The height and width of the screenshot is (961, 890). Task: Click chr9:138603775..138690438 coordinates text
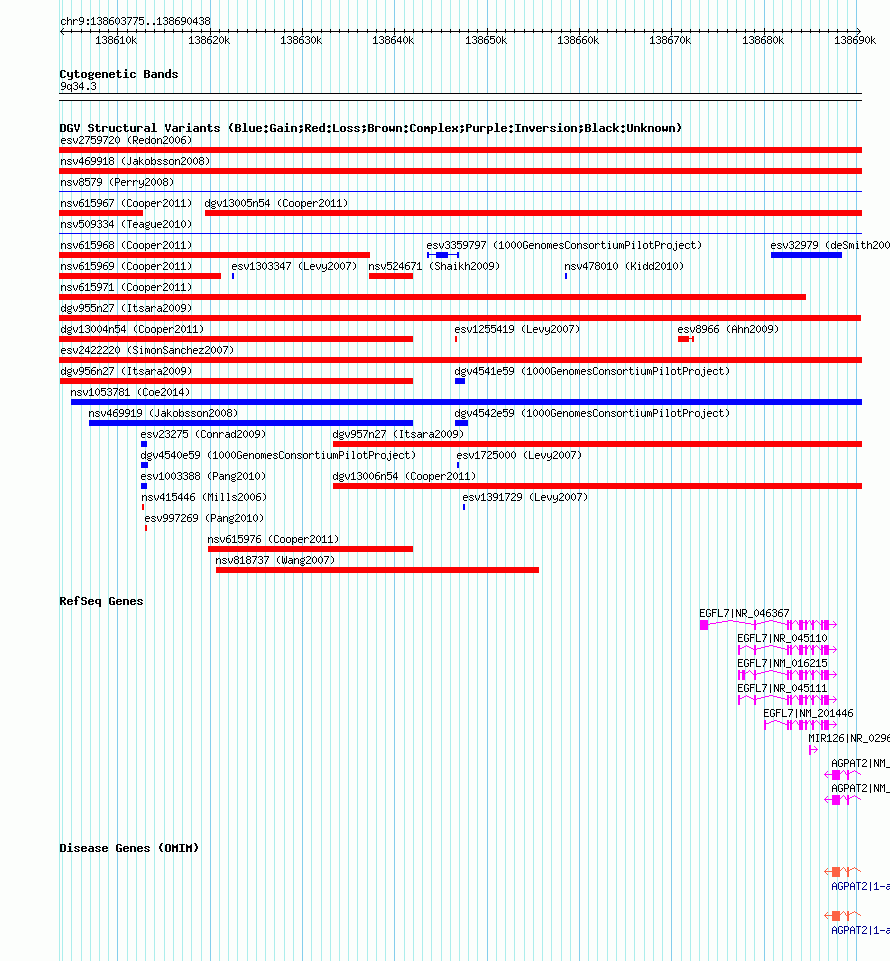pyautogui.click(x=135, y=21)
